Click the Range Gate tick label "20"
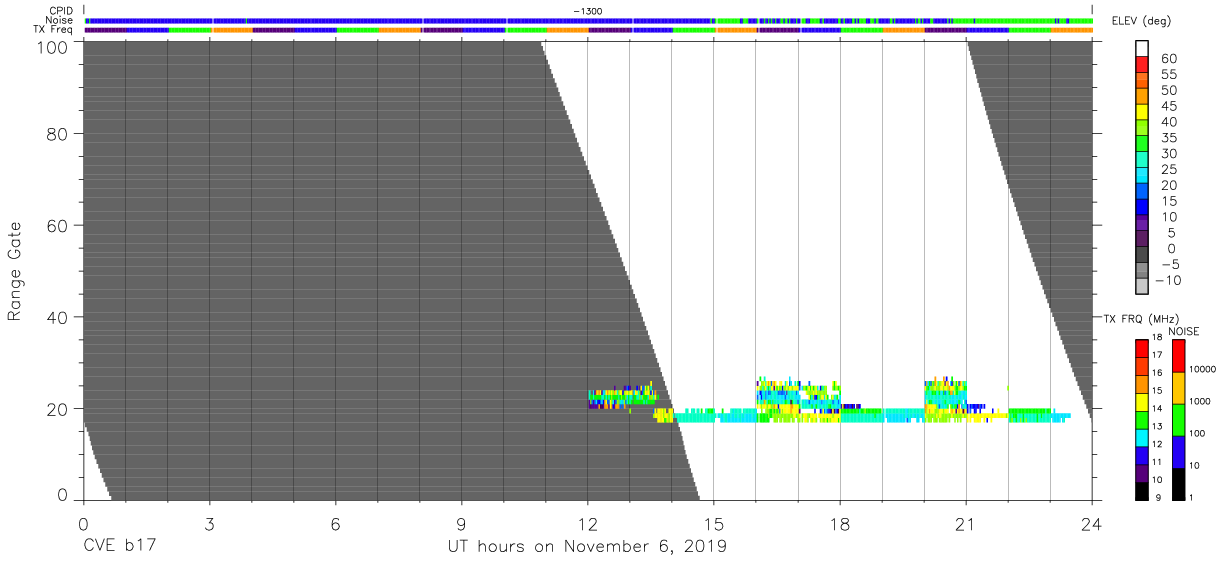Screen dimensions: 1228x567 click(x=57, y=409)
